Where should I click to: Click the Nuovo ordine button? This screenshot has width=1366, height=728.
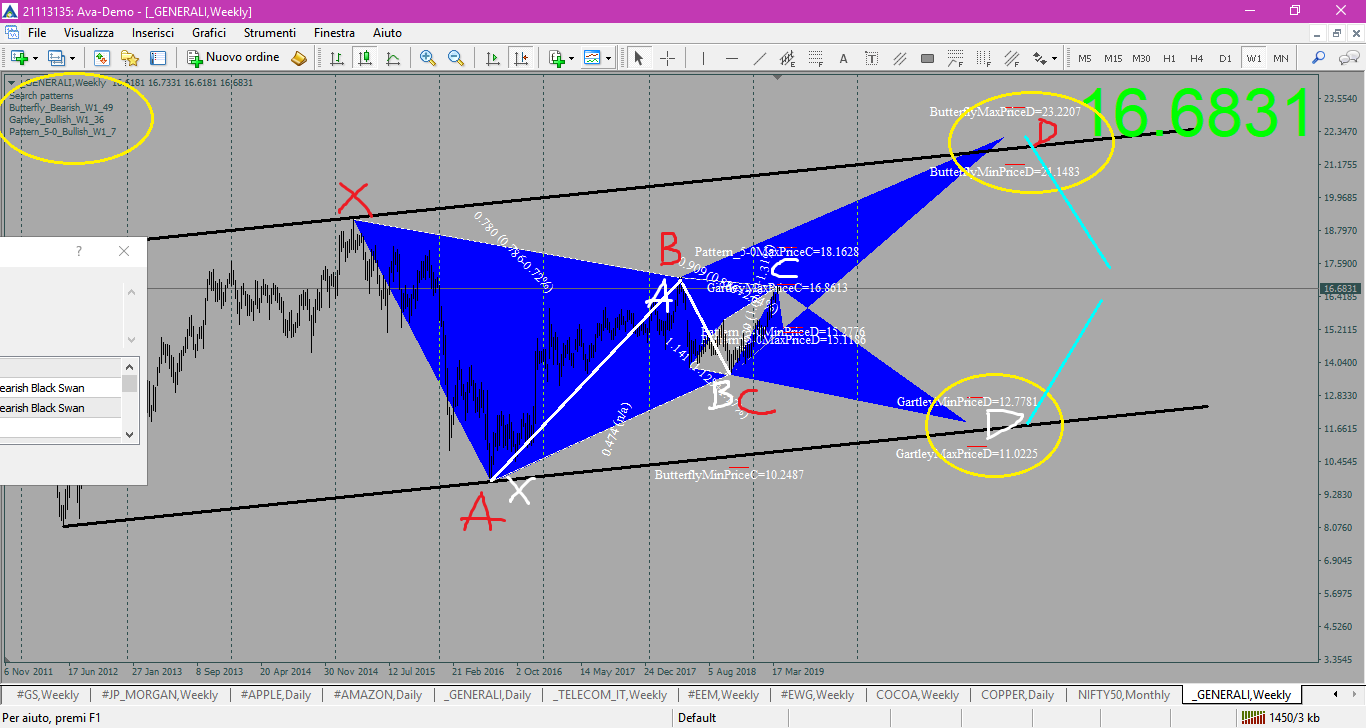point(234,58)
